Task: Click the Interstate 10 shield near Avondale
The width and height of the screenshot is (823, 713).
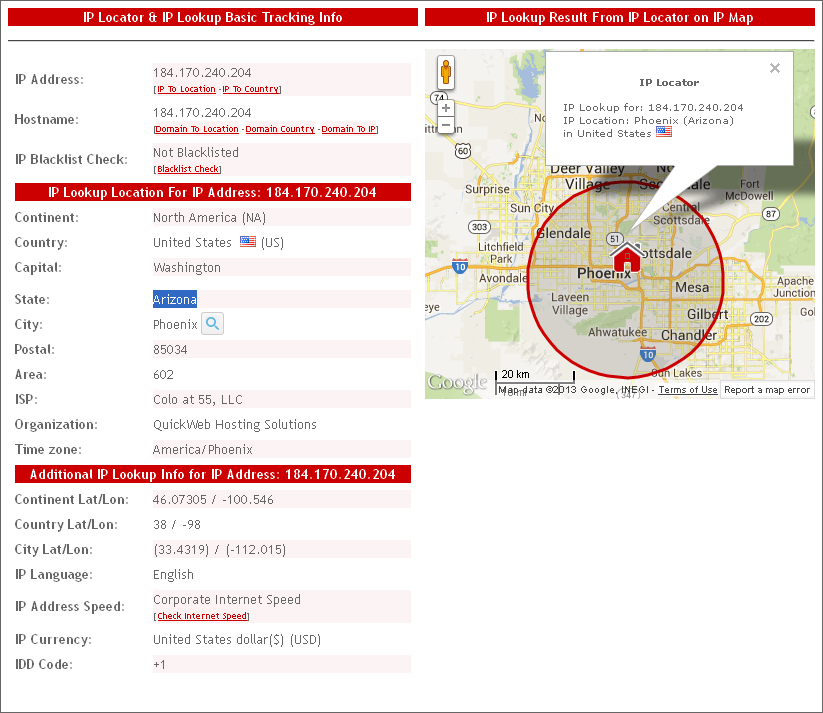Action: pos(460,266)
